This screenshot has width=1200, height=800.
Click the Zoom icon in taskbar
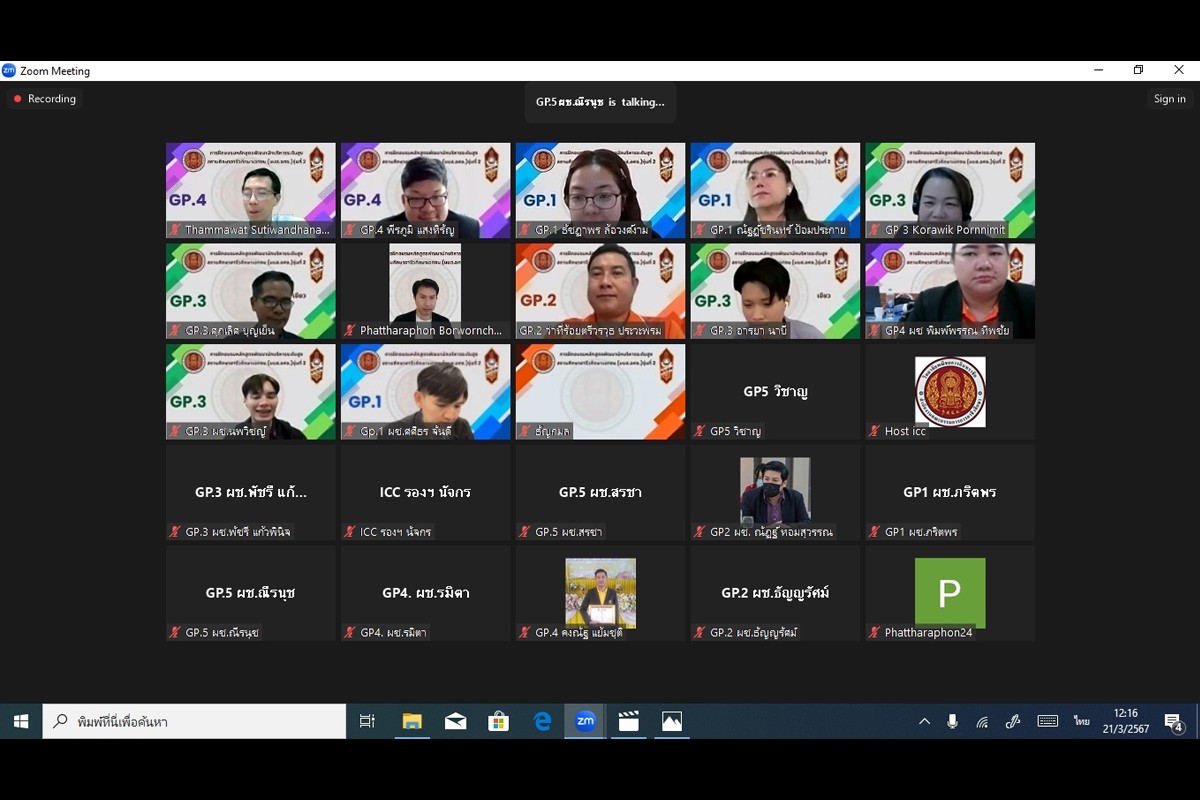(585, 721)
